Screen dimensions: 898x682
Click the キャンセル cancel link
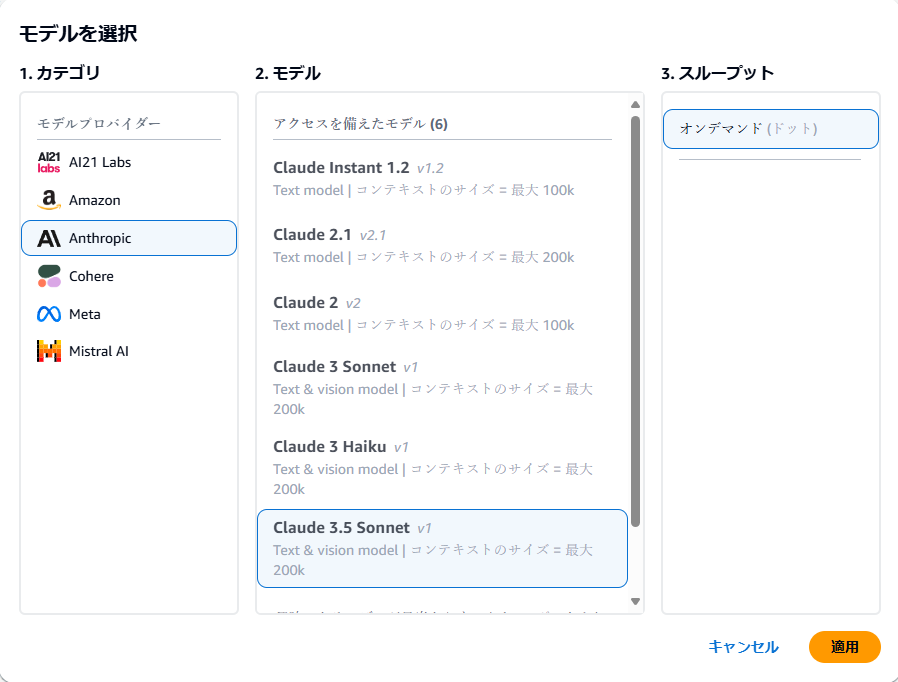[x=743, y=647]
